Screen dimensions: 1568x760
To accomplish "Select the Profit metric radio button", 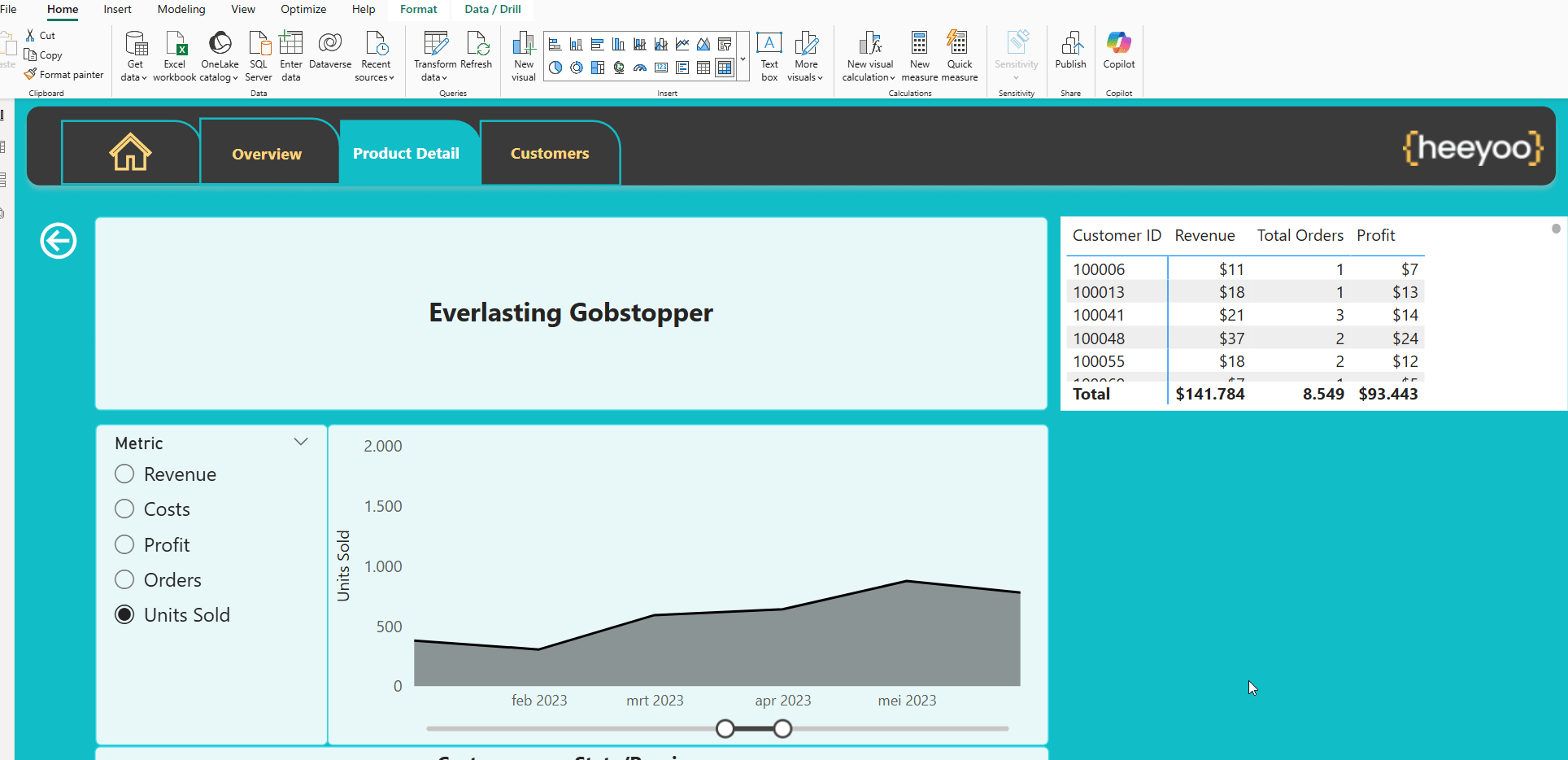I will pos(124,544).
